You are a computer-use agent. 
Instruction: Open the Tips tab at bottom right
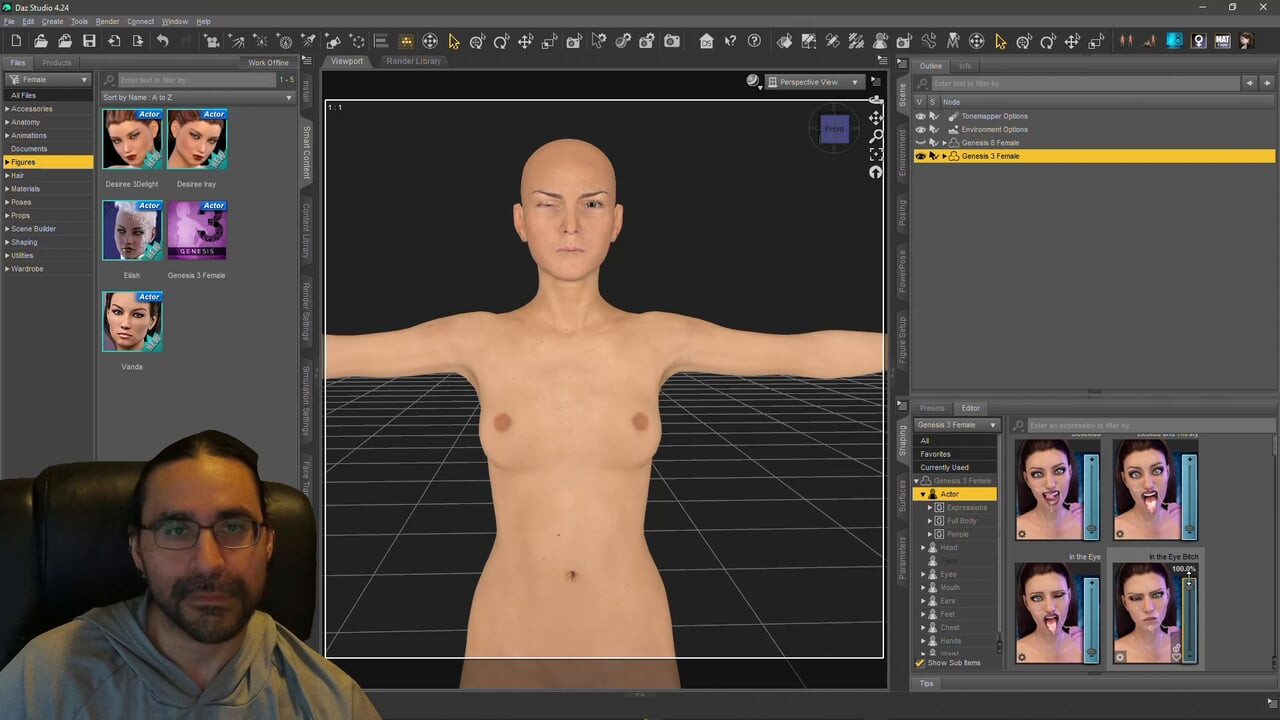point(926,684)
